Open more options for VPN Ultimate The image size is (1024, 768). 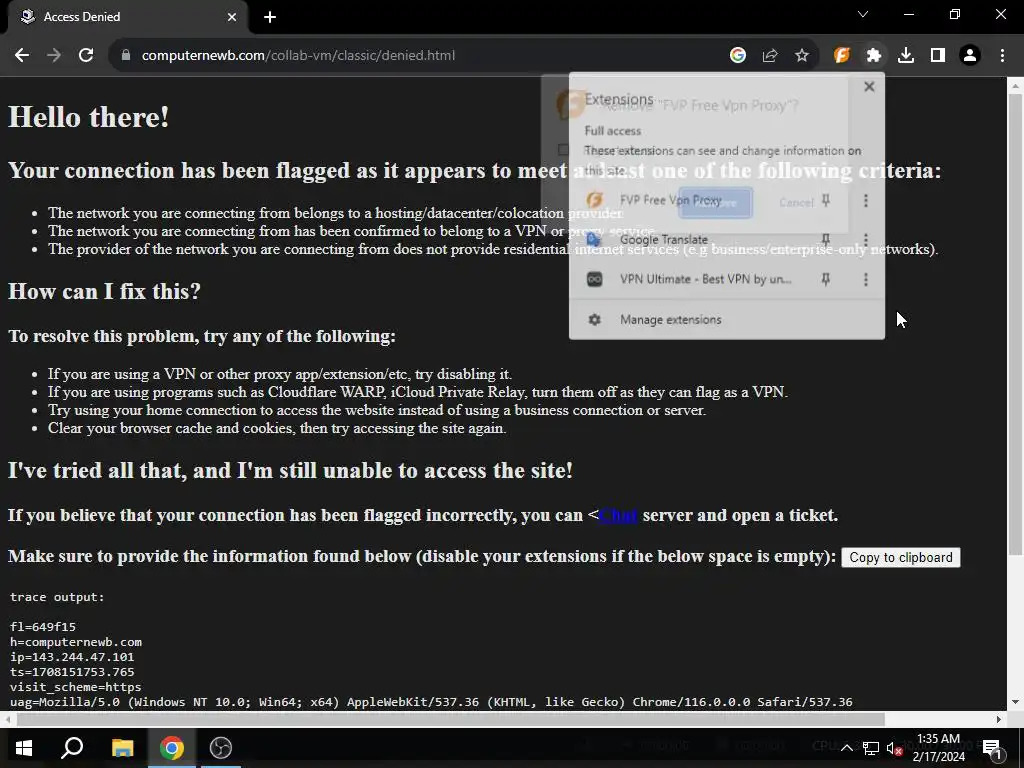click(x=866, y=280)
